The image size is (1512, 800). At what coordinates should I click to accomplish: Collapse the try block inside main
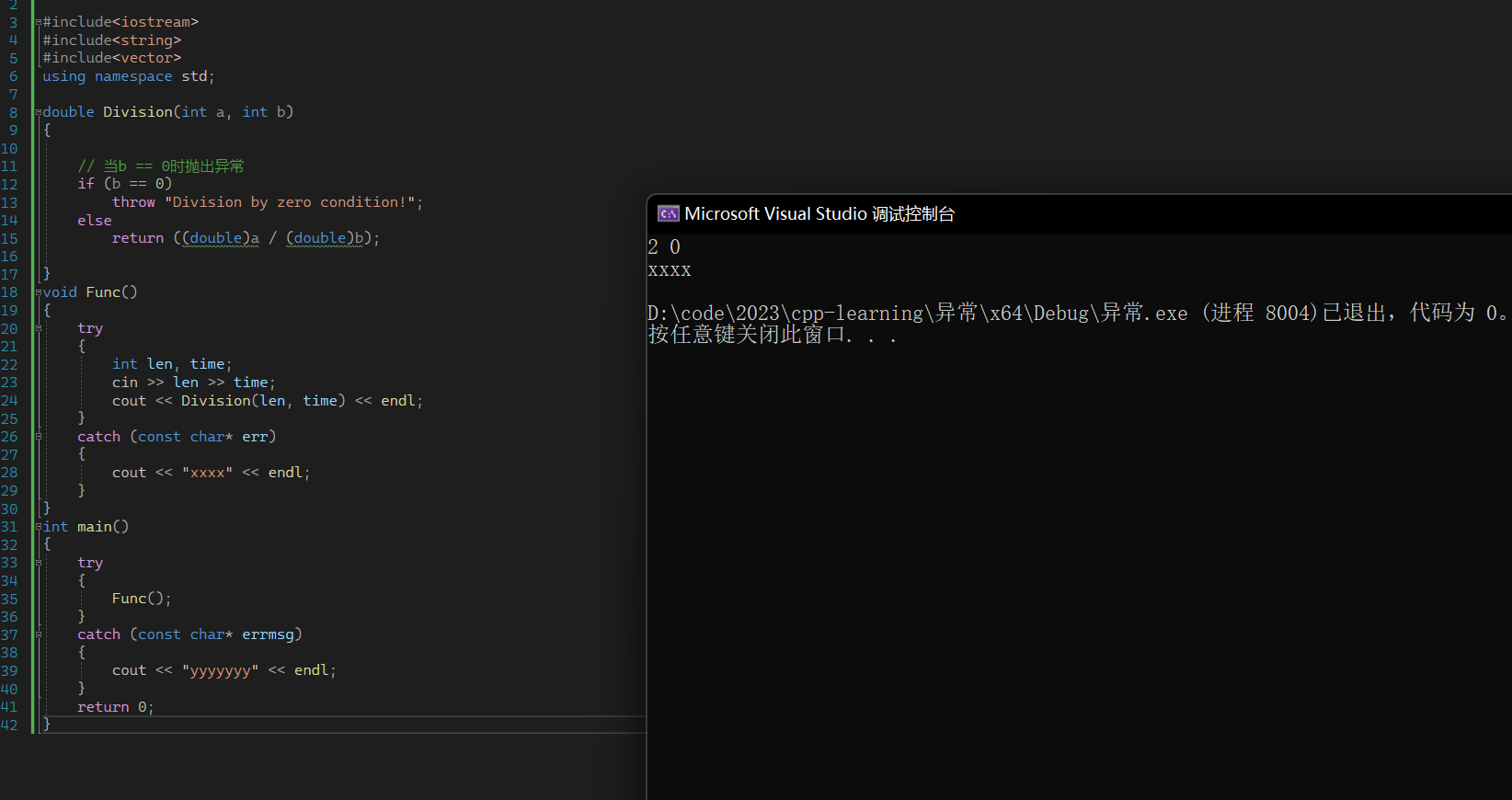[39, 562]
